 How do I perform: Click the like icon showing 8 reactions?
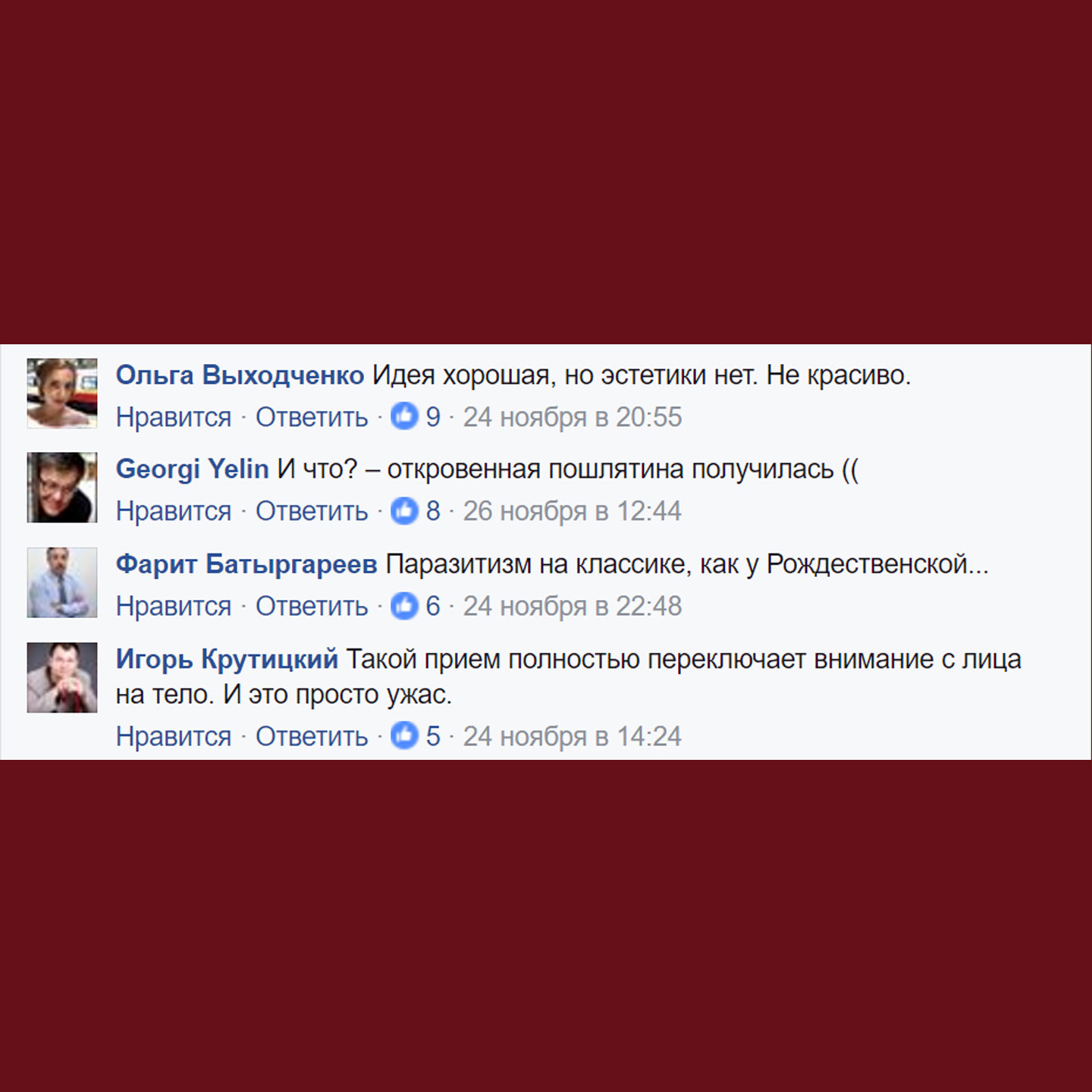click(404, 510)
